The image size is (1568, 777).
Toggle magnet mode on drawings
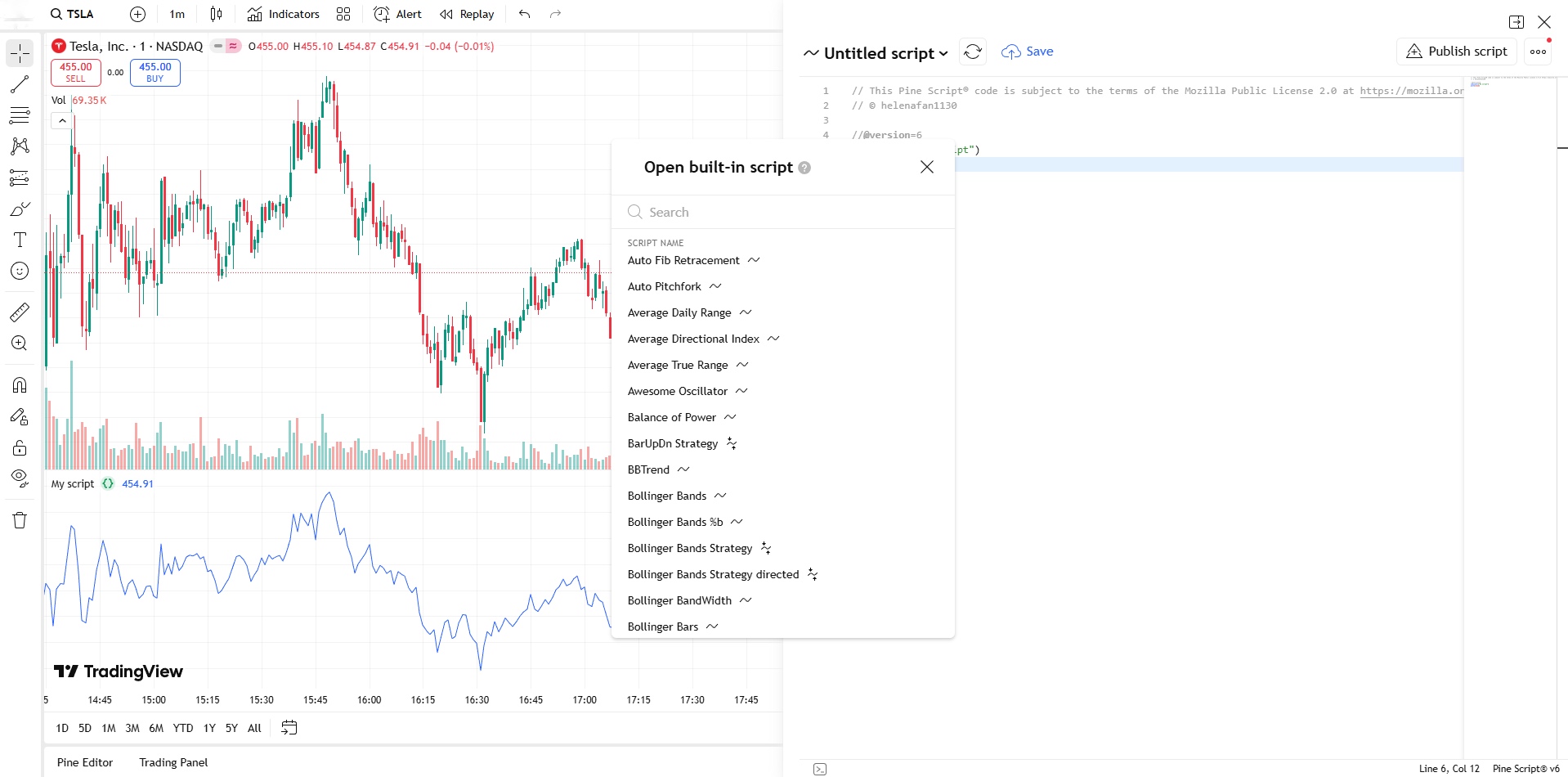pos(20,385)
